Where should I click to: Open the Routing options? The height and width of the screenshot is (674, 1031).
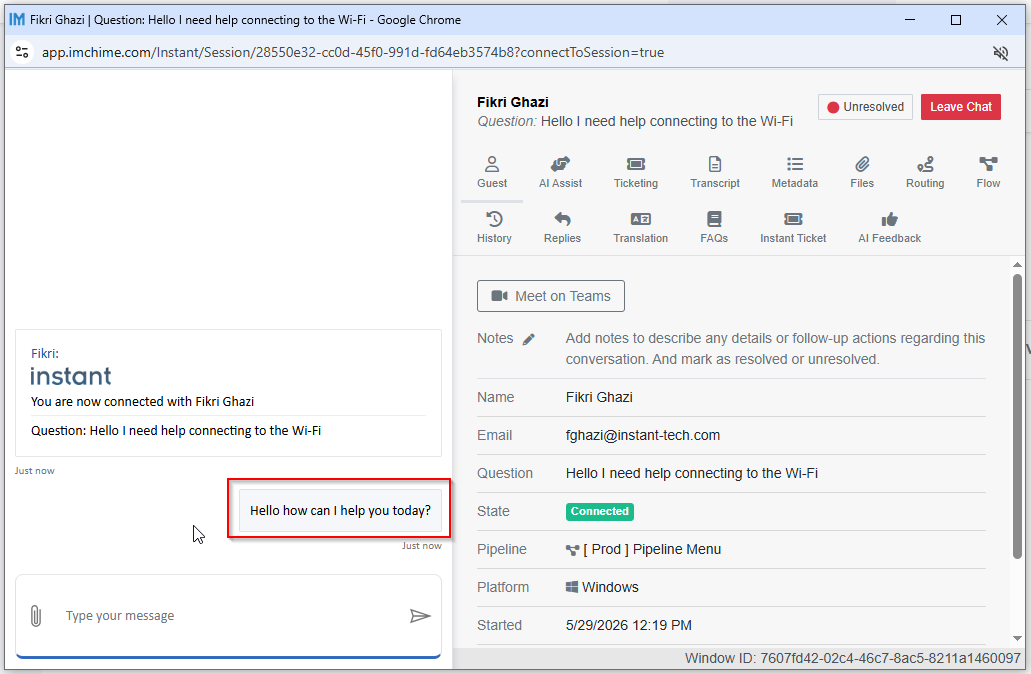[x=924, y=173]
